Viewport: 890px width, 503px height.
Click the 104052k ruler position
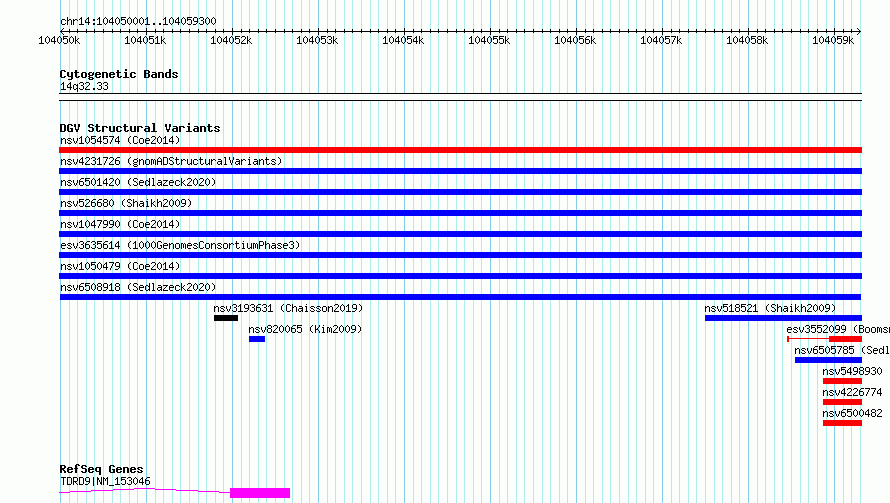(231, 40)
